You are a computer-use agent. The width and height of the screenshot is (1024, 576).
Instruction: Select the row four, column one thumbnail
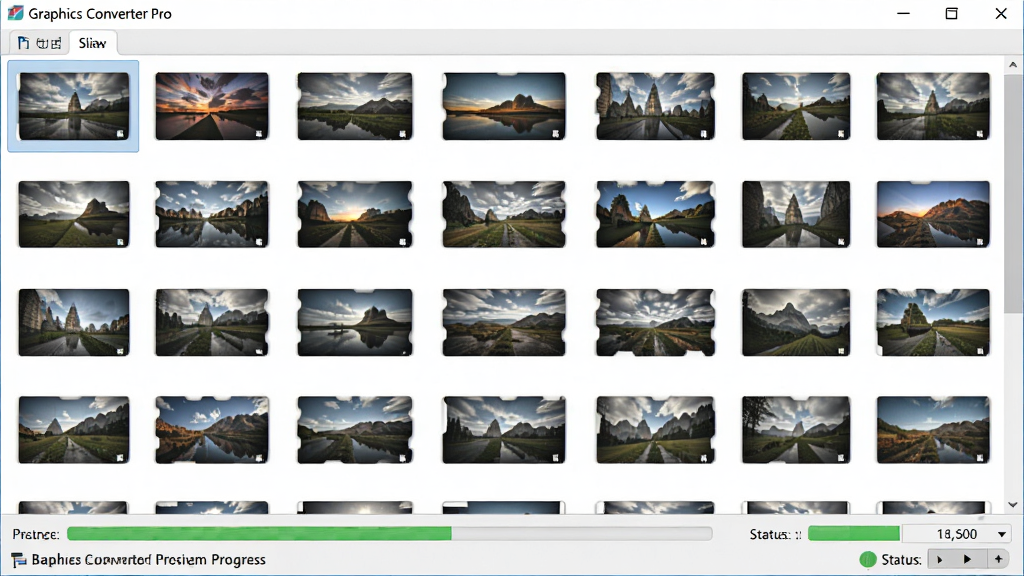[74, 430]
